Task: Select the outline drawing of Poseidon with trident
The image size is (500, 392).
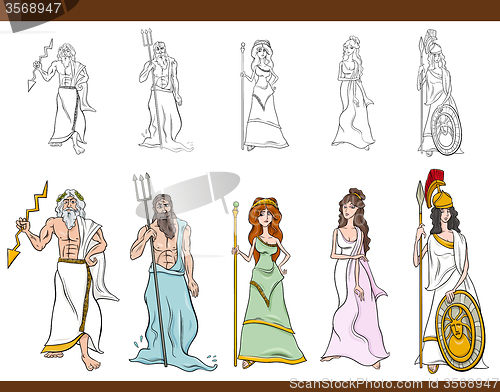Action: (x=166, y=90)
